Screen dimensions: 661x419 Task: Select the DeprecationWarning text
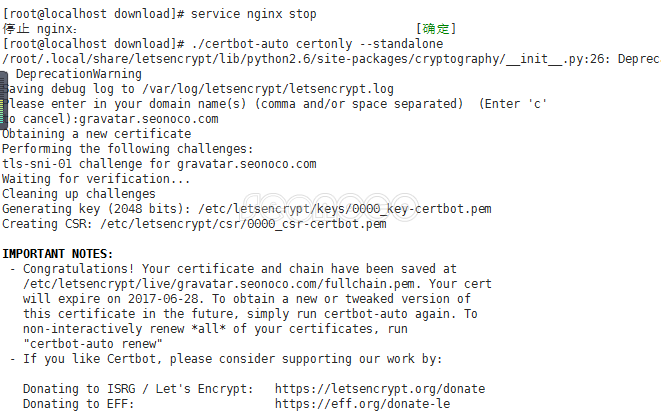point(79,74)
